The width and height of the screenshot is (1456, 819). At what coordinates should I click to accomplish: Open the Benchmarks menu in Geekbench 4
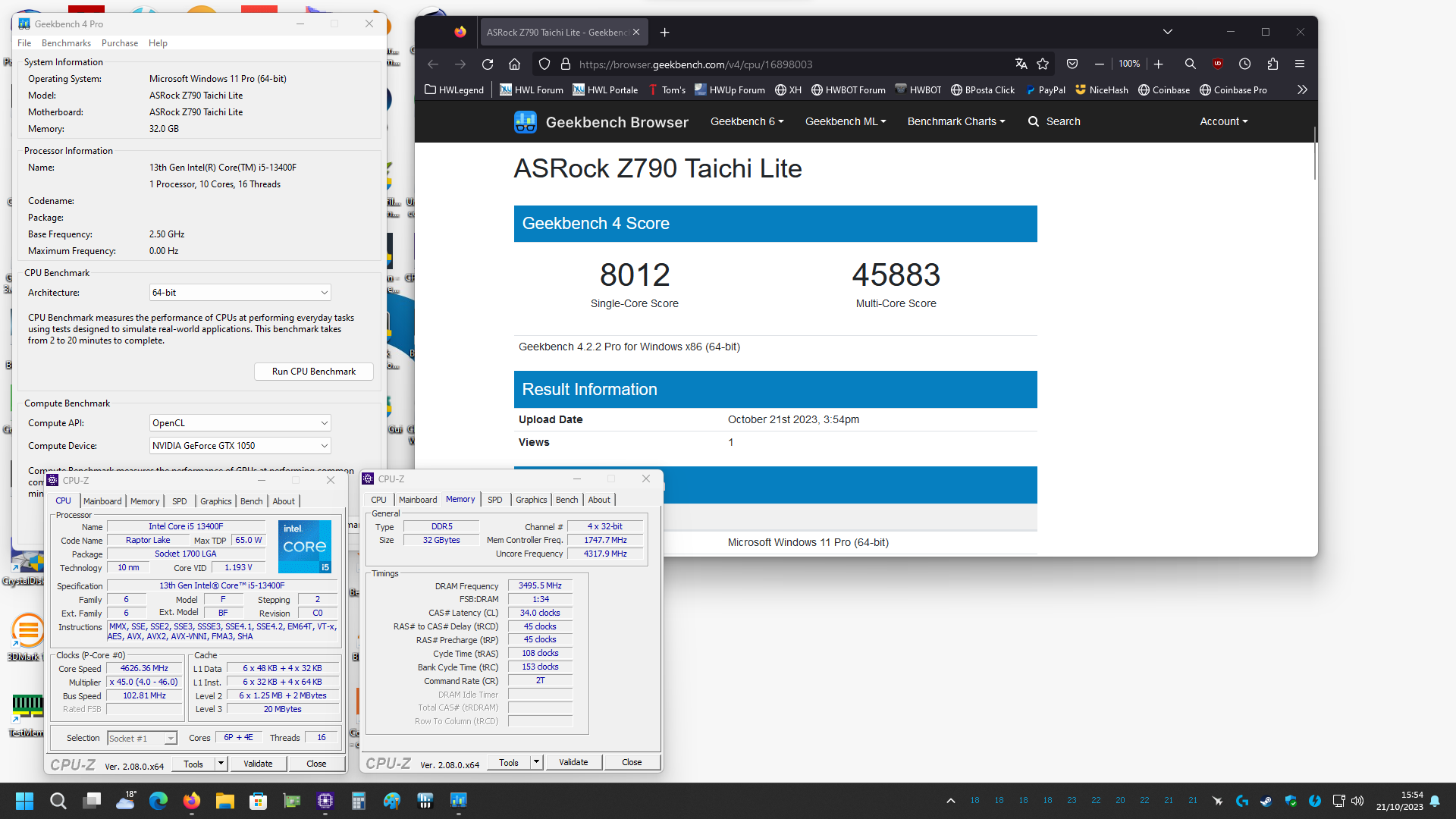pyautogui.click(x=66, y=43)
